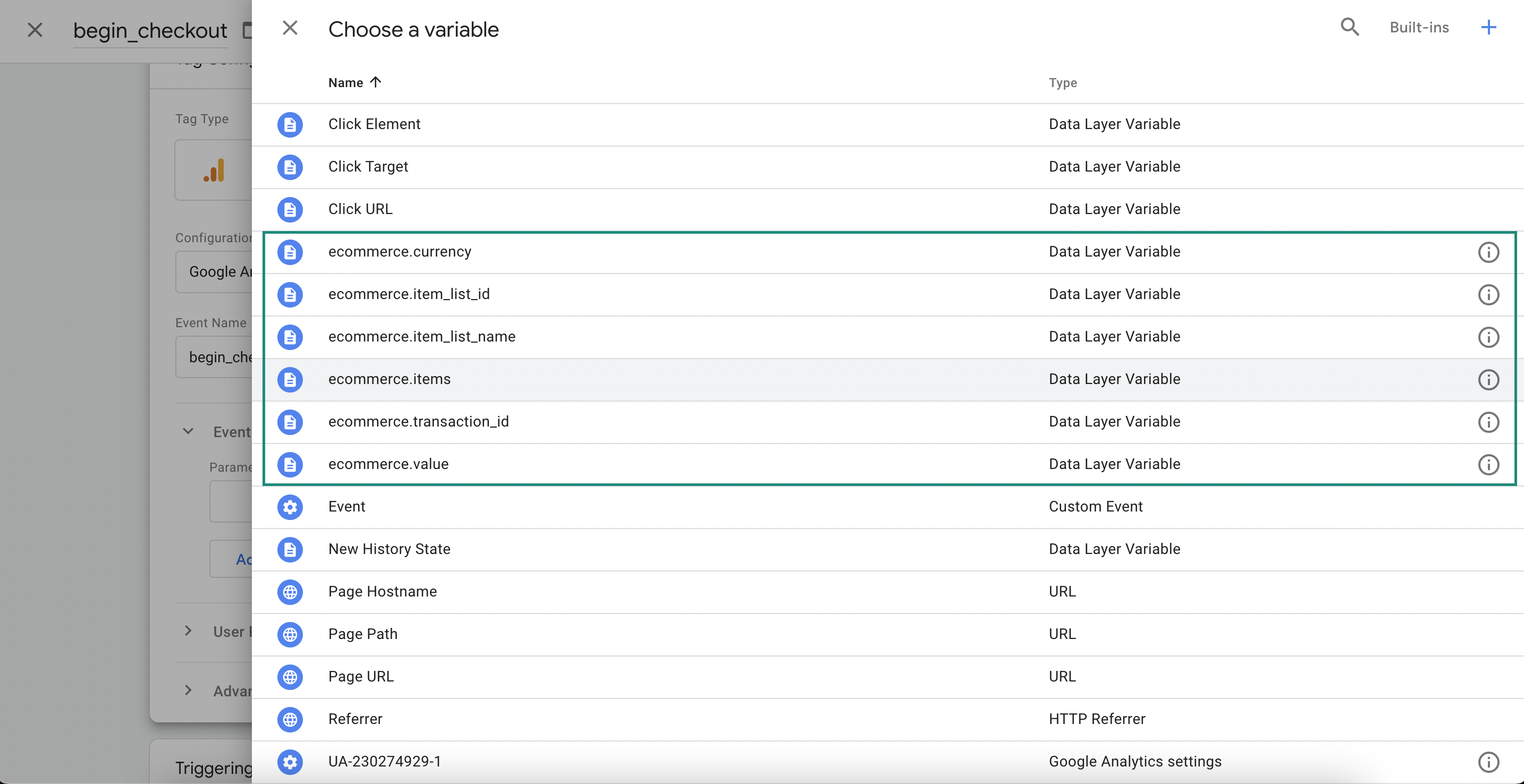
Task: Open the Configuration Tag dropdown
Action: [x=214, y=272]
